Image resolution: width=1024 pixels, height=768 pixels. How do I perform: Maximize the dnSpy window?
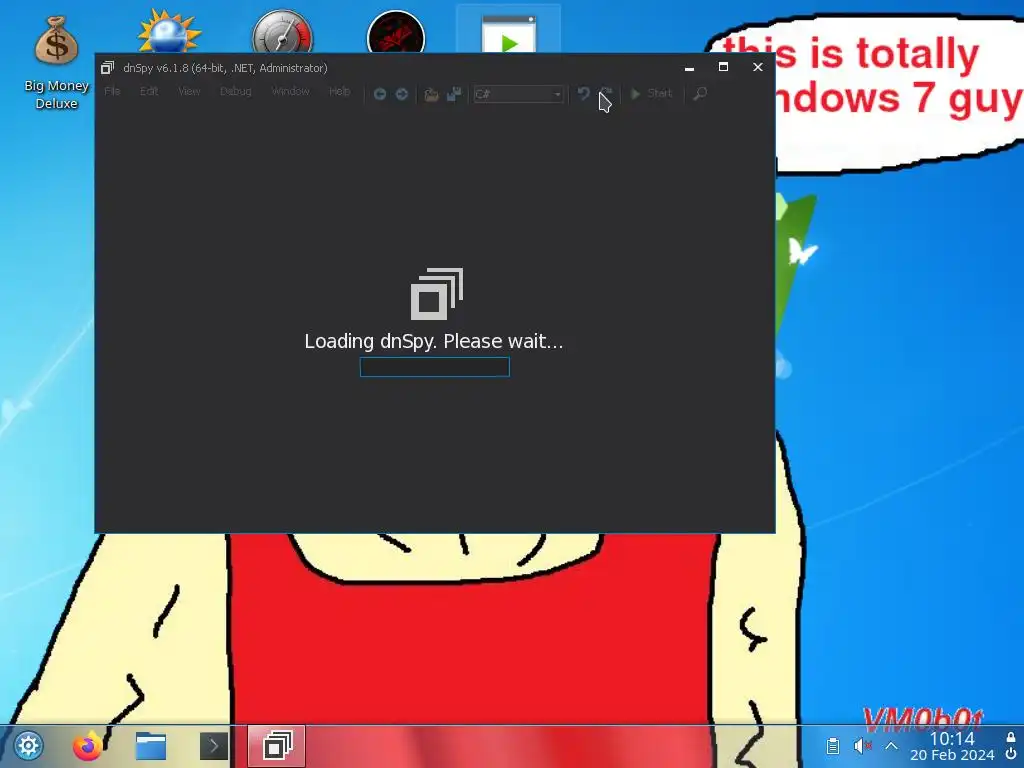tap(723, 67)
